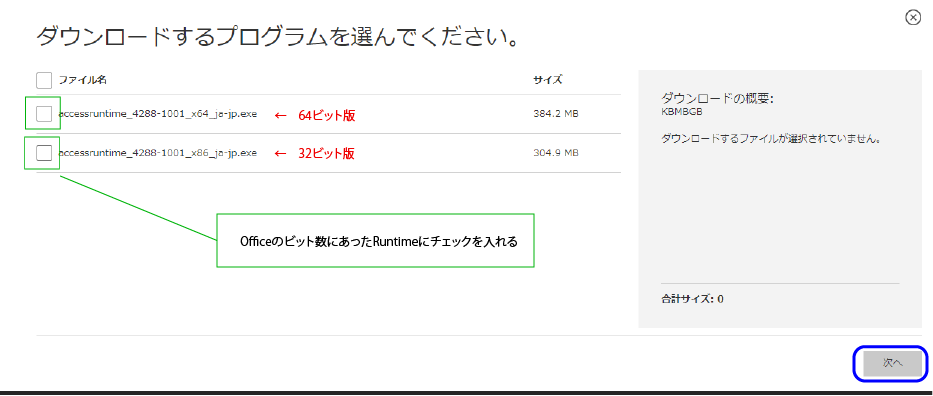
Task: Click the 384.2 MB size value
Action: point(556,114)
